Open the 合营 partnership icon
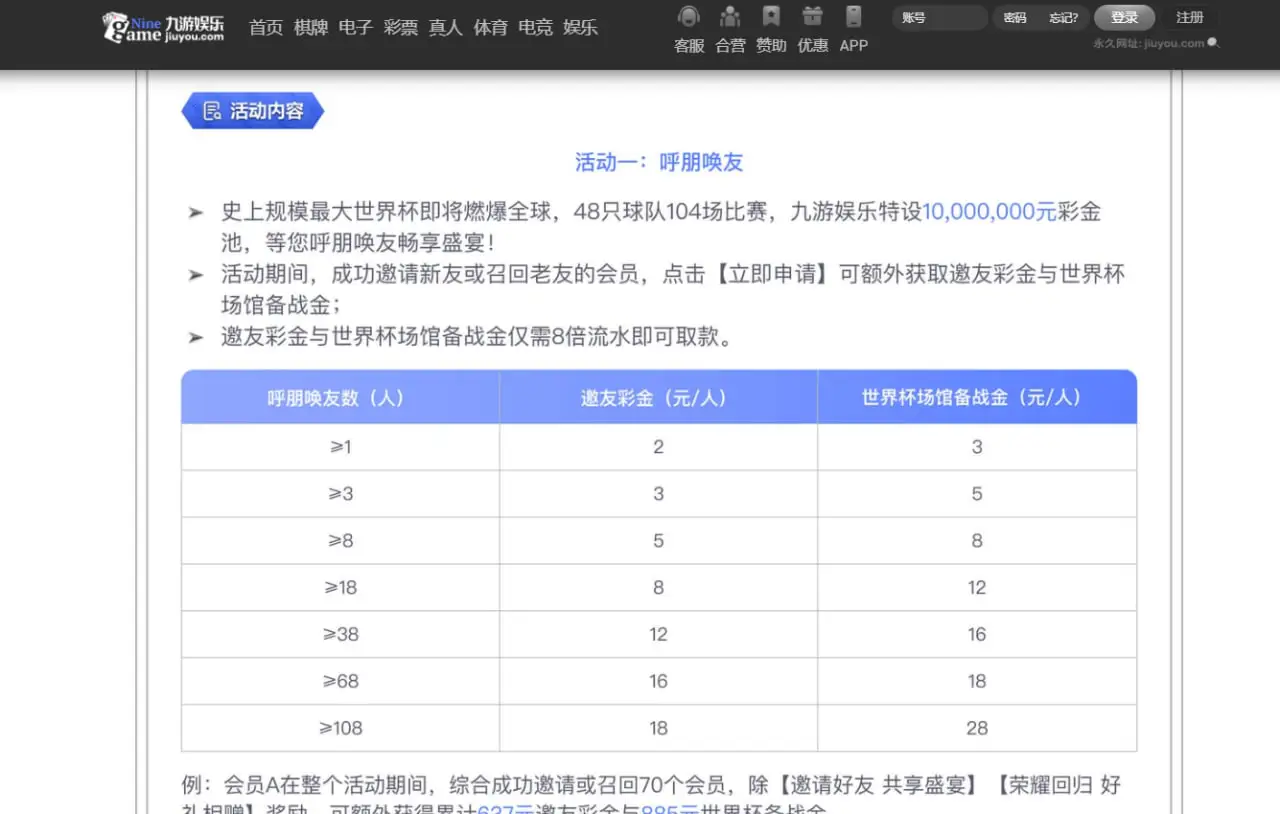This screenshot has width=1280, height=814. [x=730, y=17]
